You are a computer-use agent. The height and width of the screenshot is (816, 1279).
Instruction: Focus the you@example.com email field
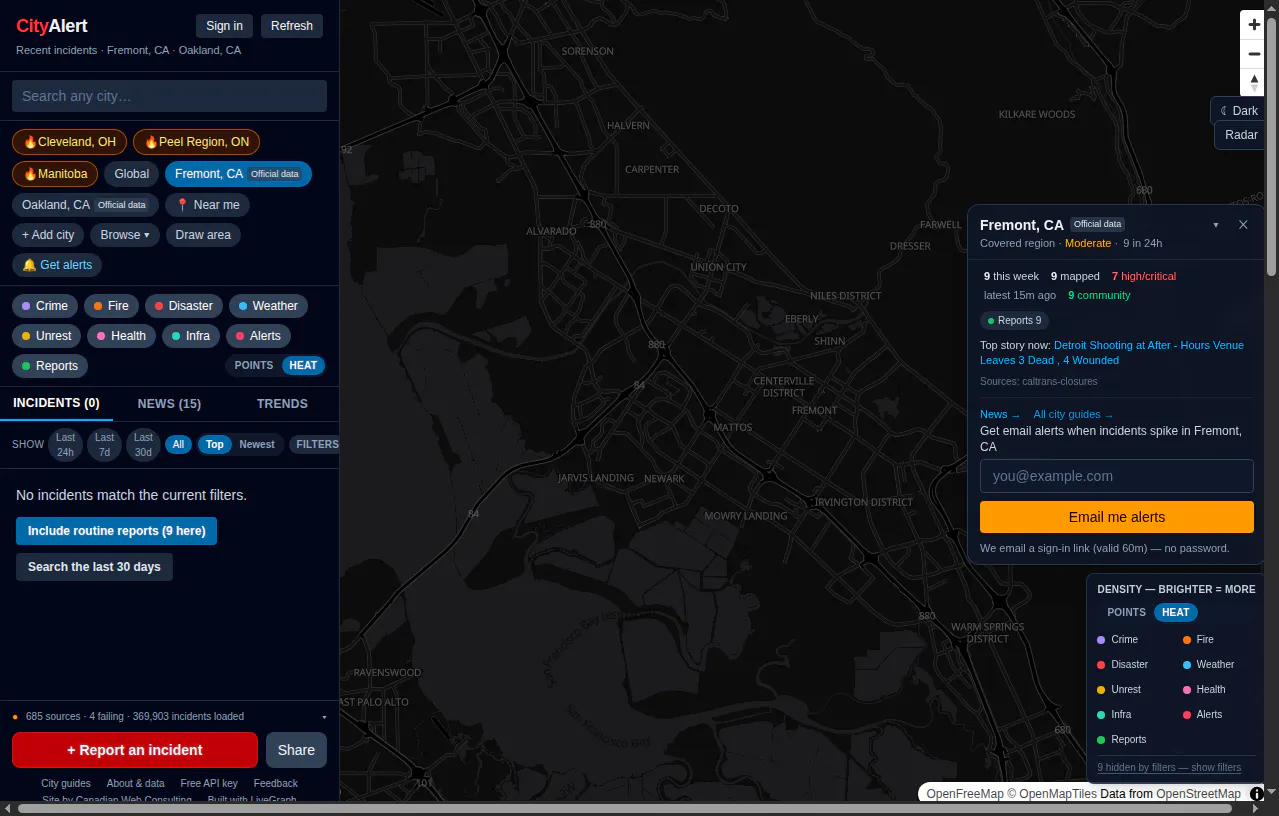tap(1117, 476)
